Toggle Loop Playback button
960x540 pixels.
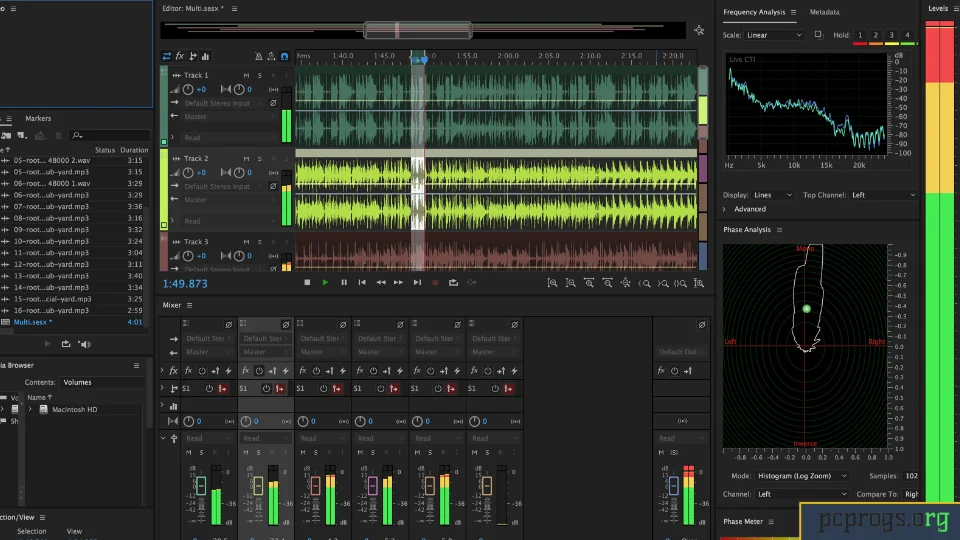click(453, 282)
